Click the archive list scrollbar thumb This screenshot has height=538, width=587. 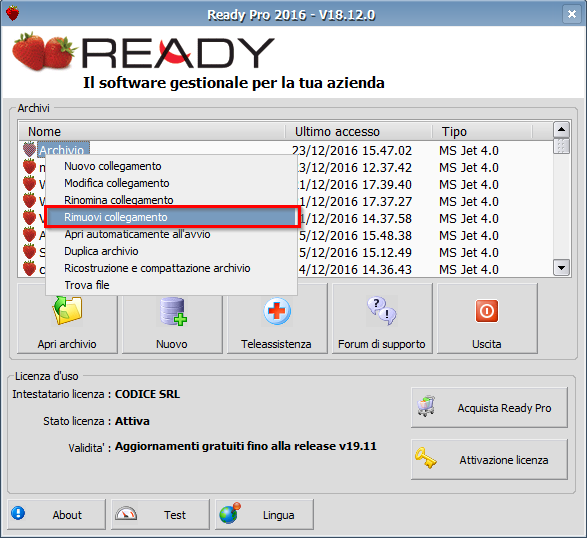pyautogui.click(x=561, y=146)
